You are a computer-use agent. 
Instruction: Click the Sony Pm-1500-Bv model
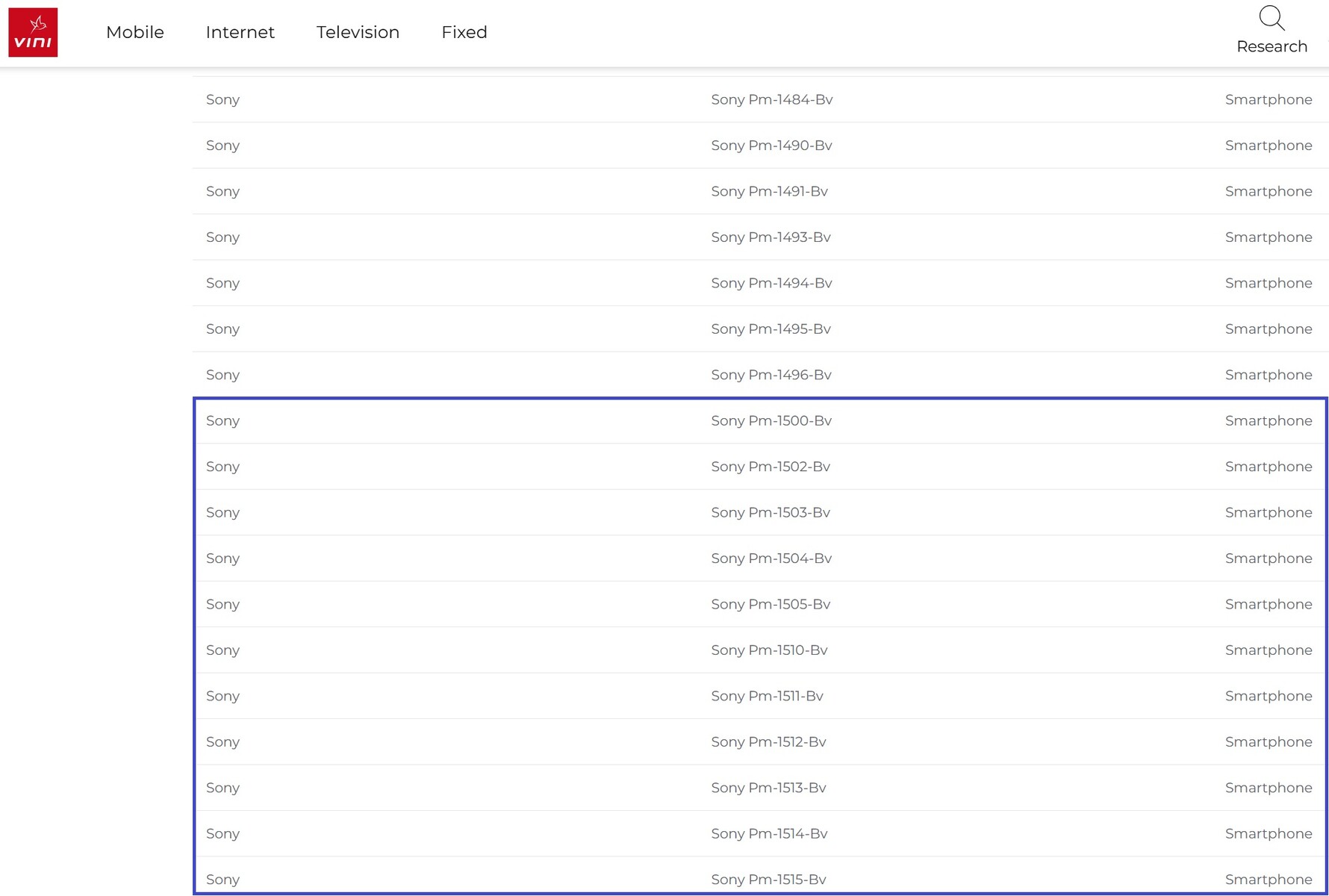click(x=771, y=421)
